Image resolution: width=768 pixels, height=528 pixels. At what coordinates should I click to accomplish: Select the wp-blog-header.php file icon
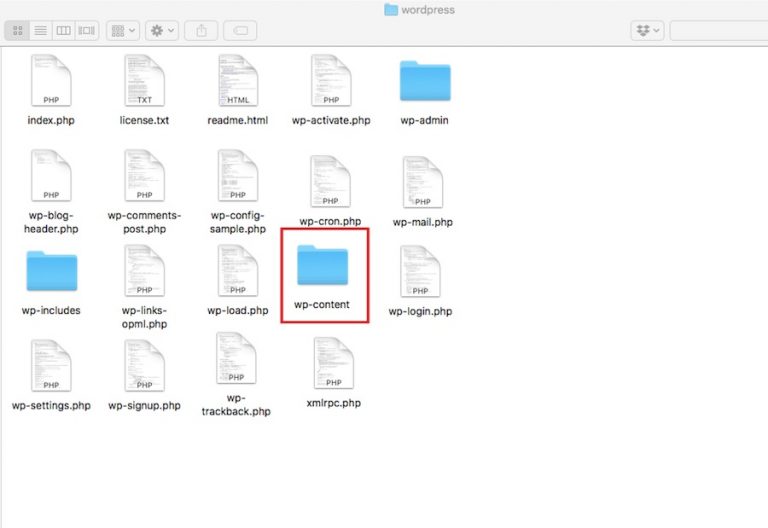[x=51, y=175]
